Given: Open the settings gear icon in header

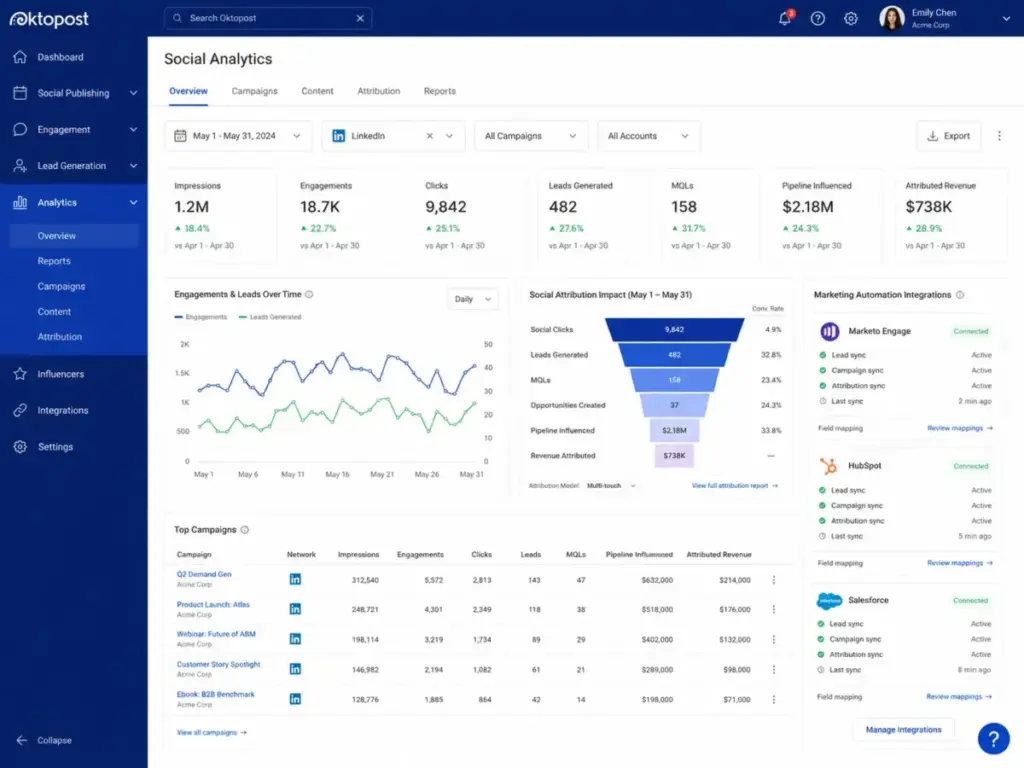Looking at the screenshot, I should (x=850, y=18).
